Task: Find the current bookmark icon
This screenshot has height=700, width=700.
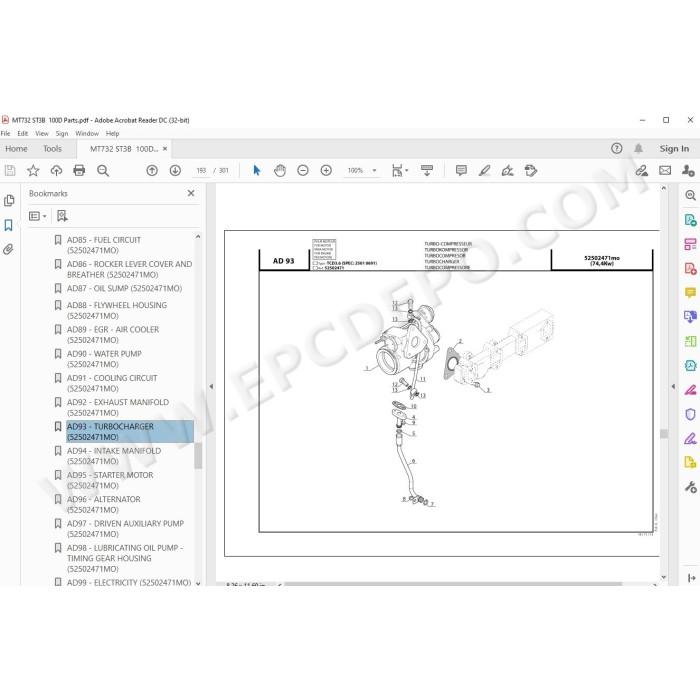Action: click(62, 216)
